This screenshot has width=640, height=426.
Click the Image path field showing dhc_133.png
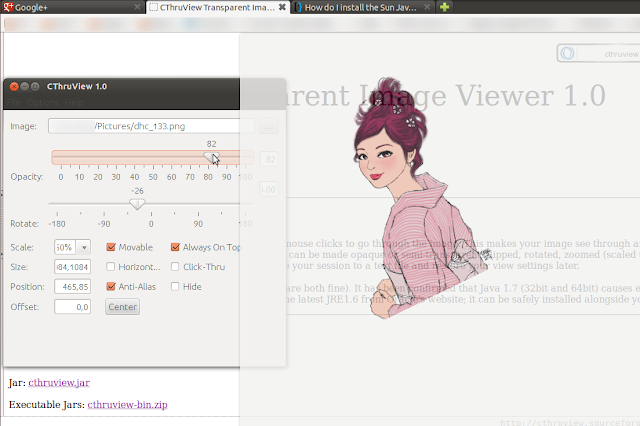[151, 126]
